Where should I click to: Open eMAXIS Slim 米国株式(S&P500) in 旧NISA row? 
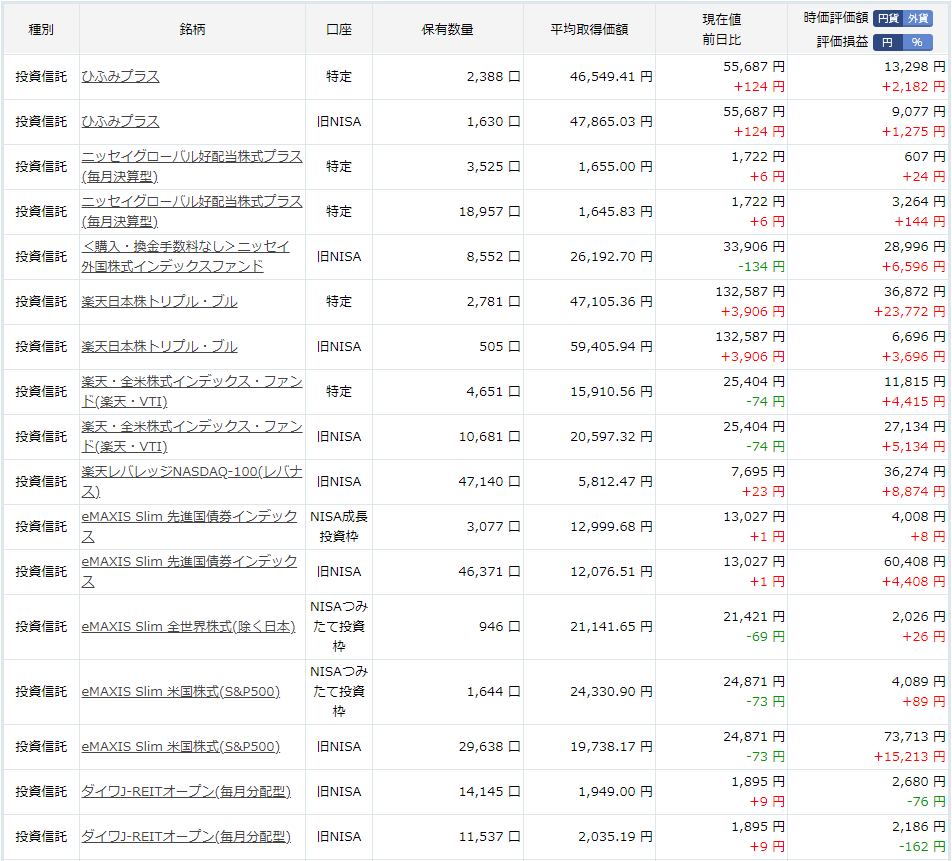pos(181,747)
